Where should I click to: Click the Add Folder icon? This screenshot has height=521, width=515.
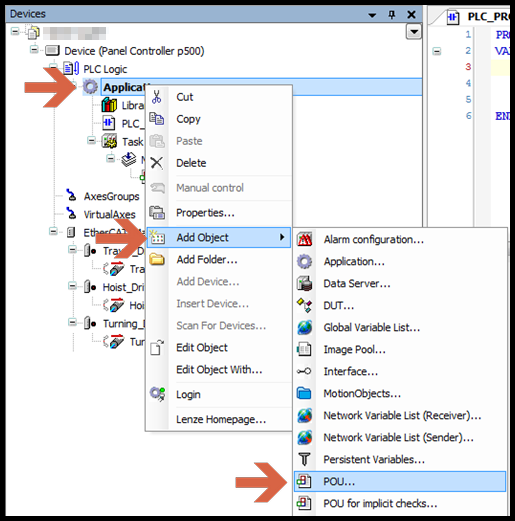click(157, 259)
